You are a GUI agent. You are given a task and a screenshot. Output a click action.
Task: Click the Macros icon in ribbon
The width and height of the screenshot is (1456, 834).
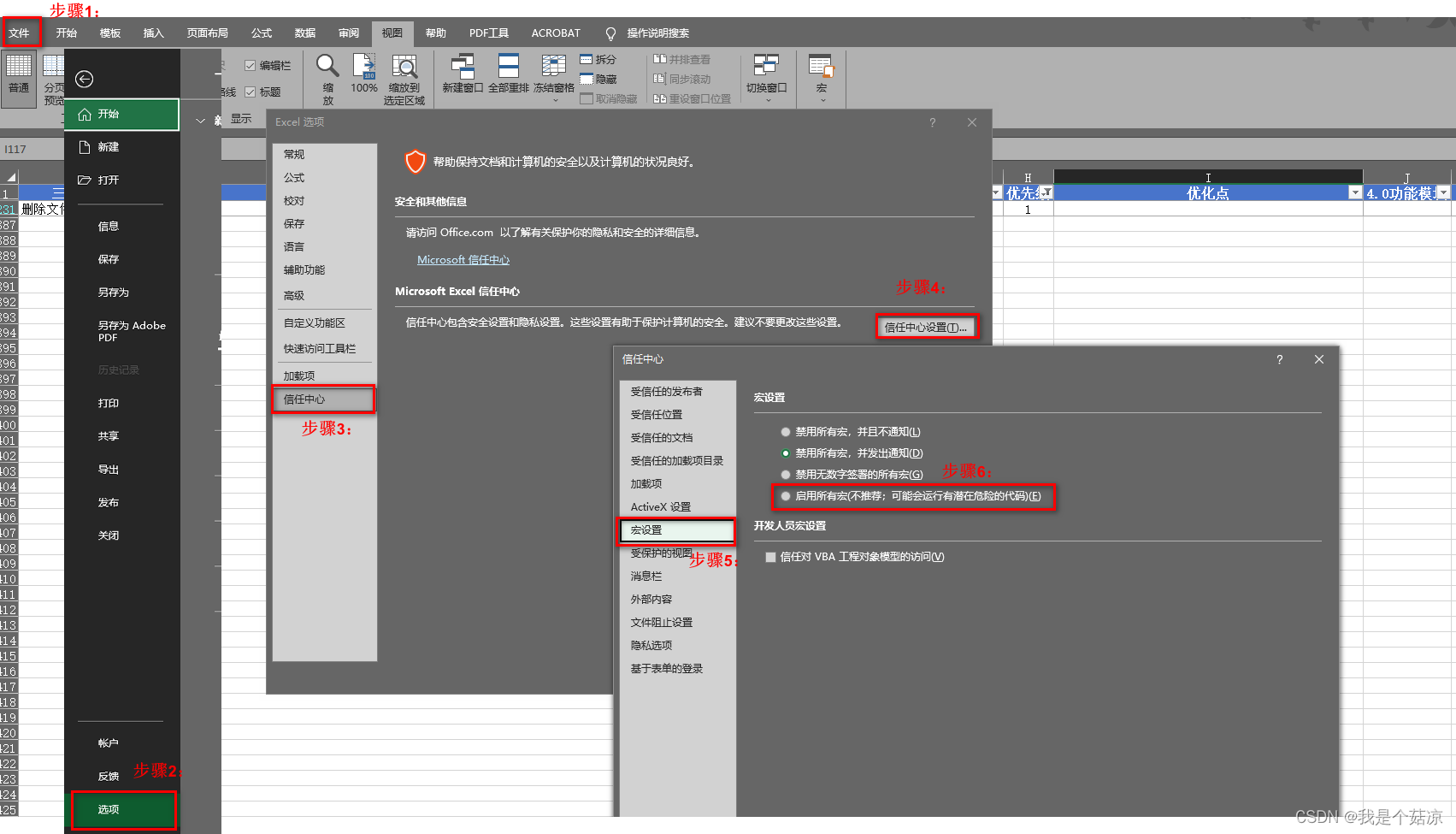pos(822,67)
